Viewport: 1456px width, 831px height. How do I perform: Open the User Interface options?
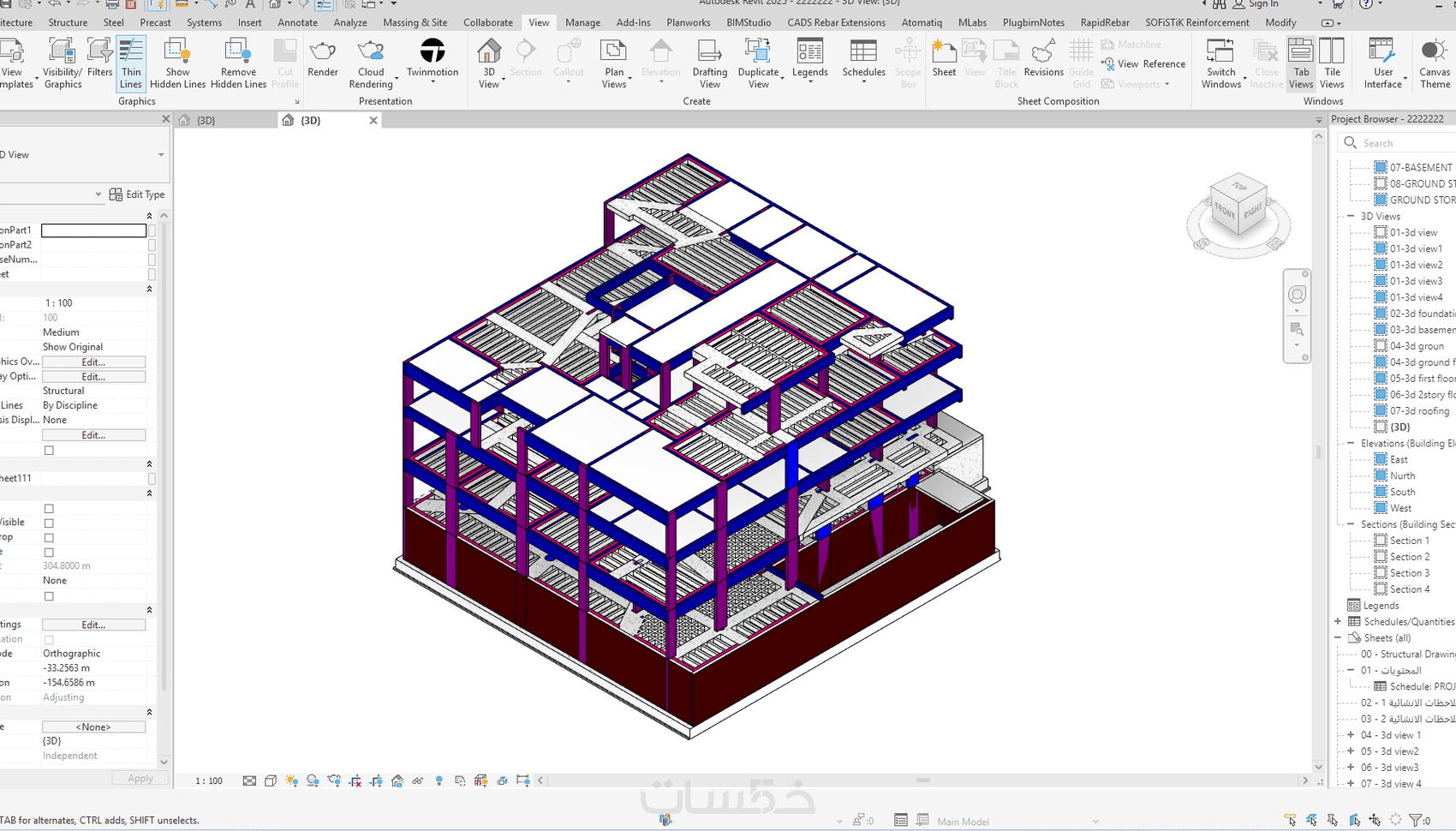[1383, 63]
